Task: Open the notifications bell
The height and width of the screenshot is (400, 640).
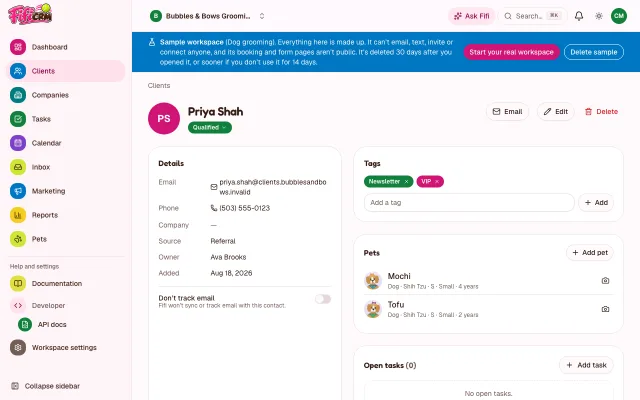Action: [x=579, y=16]
